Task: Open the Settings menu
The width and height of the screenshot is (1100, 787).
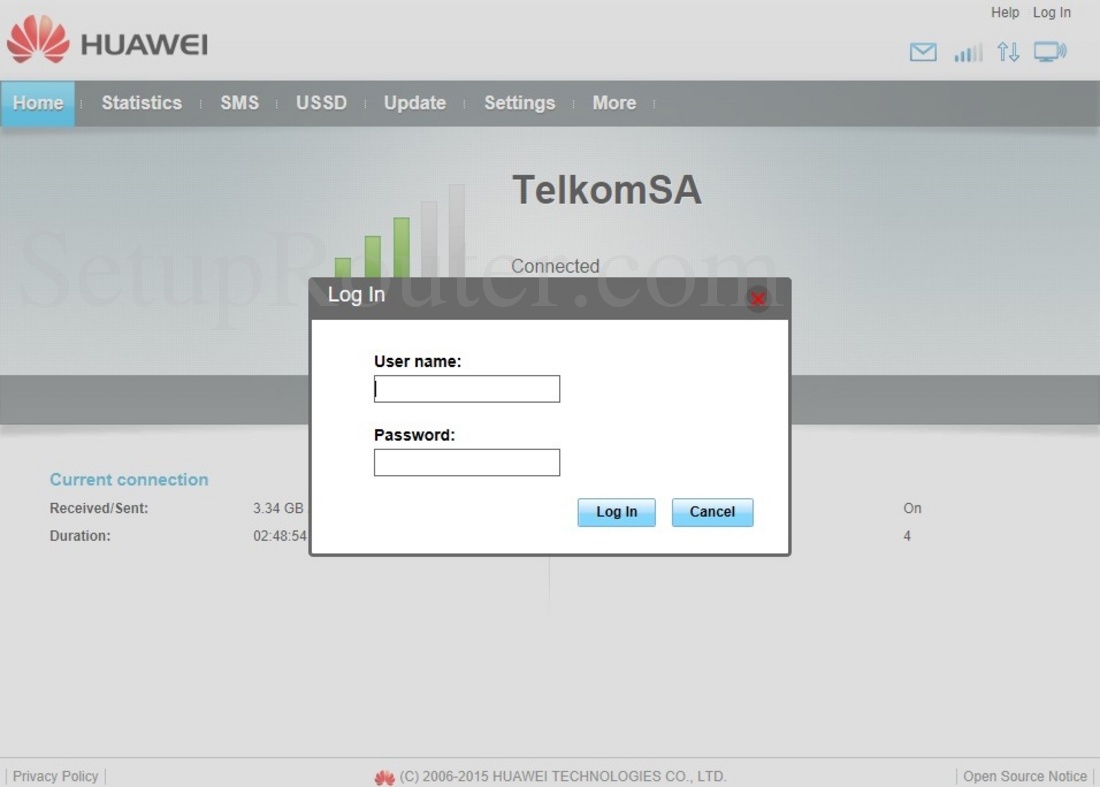Action: [x=520, y=103]
